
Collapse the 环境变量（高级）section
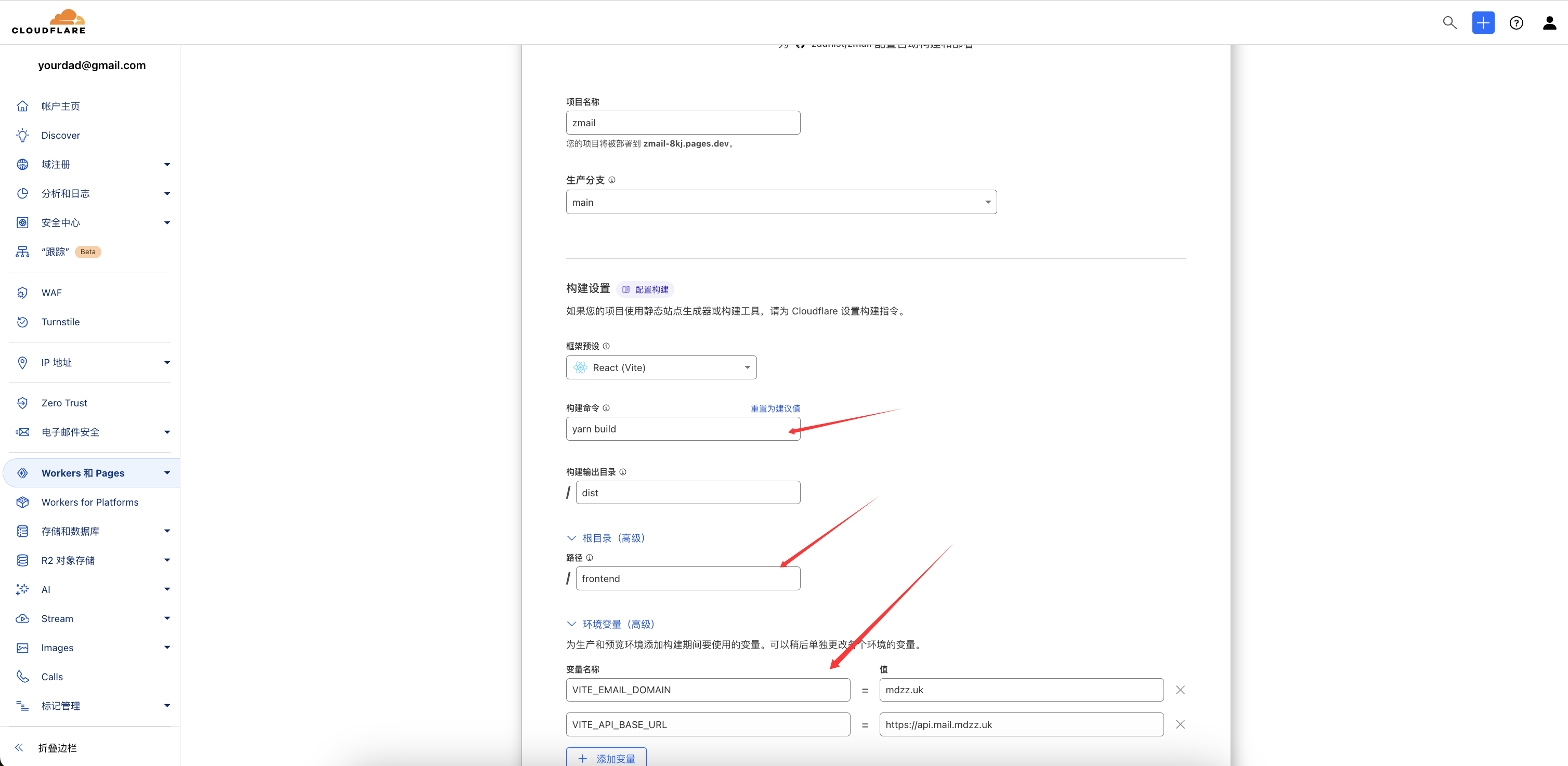tap(611, 624)
